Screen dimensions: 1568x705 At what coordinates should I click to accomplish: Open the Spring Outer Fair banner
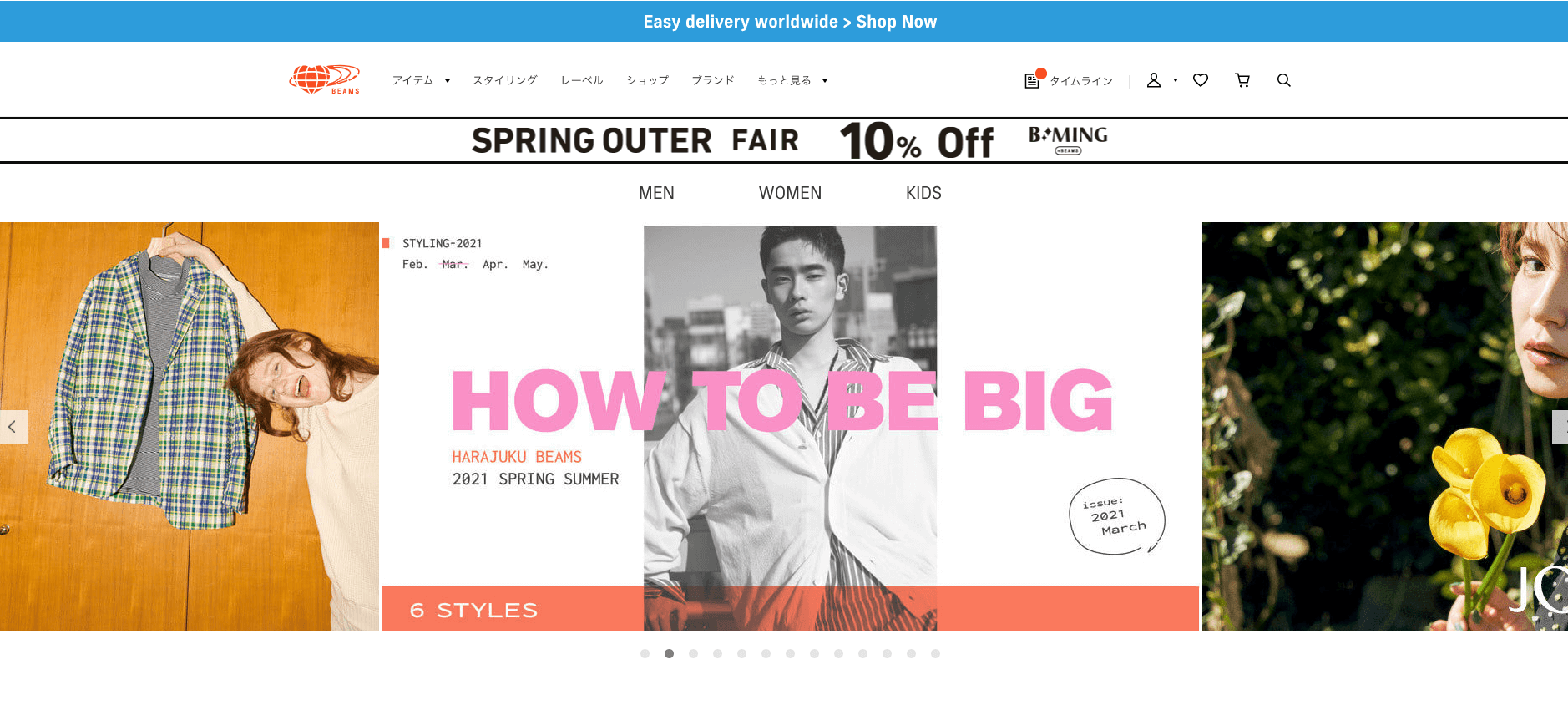790,140
